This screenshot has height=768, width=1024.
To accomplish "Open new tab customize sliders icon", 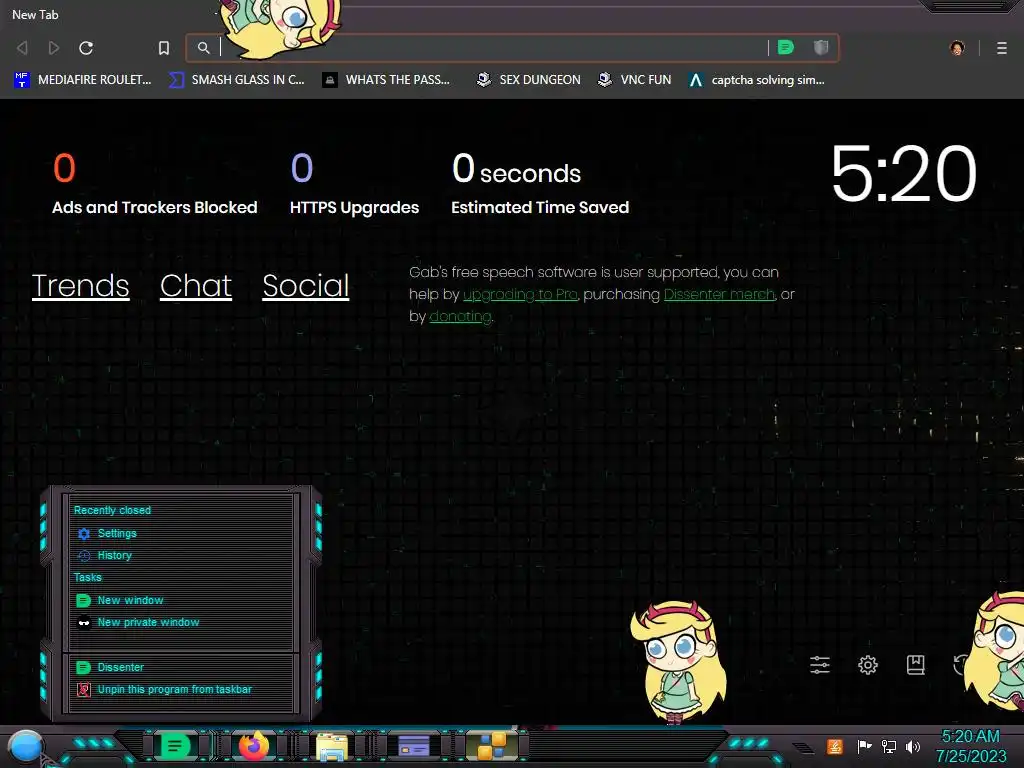I will tap(820, 665).
